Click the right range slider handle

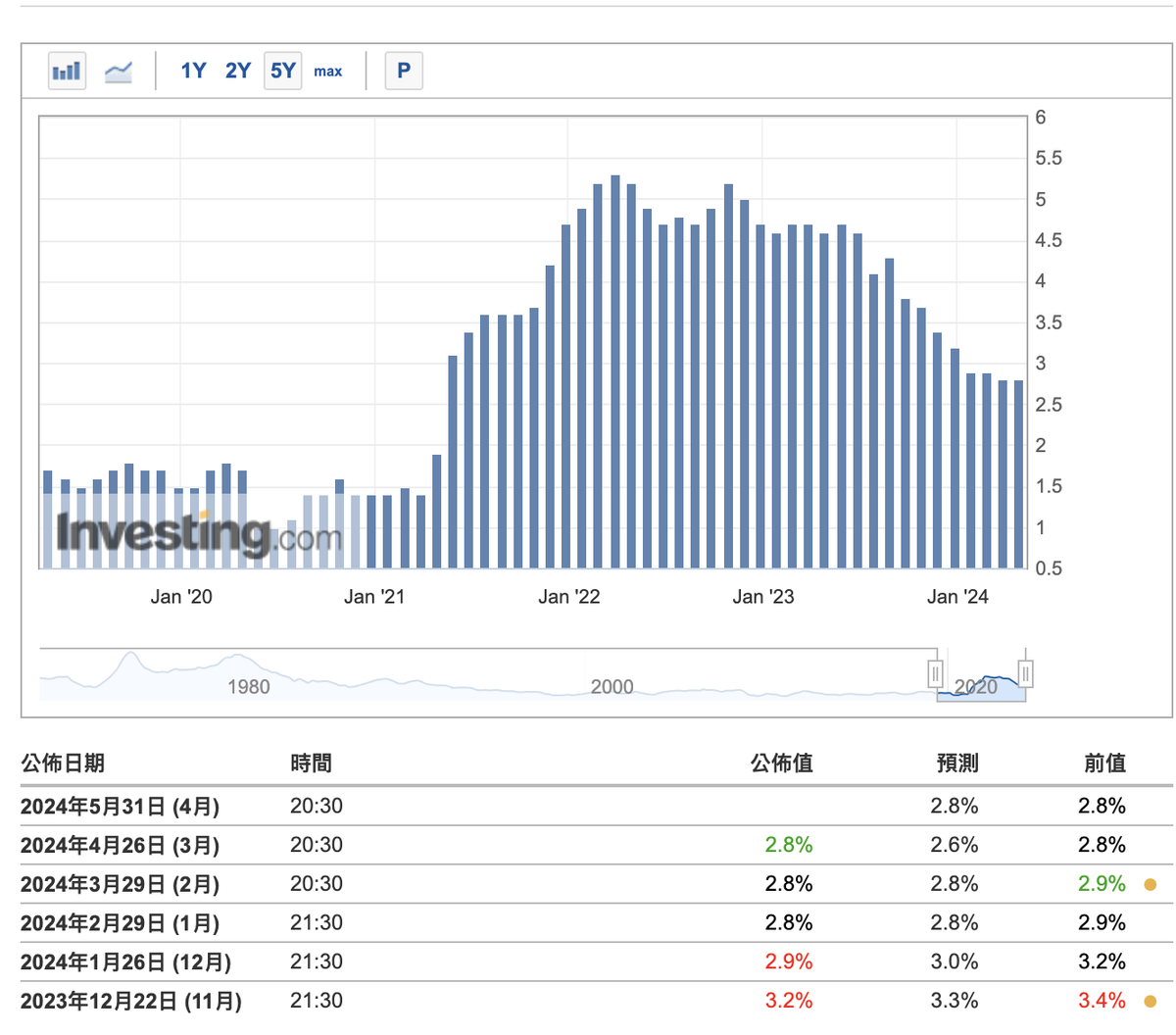coord(1025,674)
